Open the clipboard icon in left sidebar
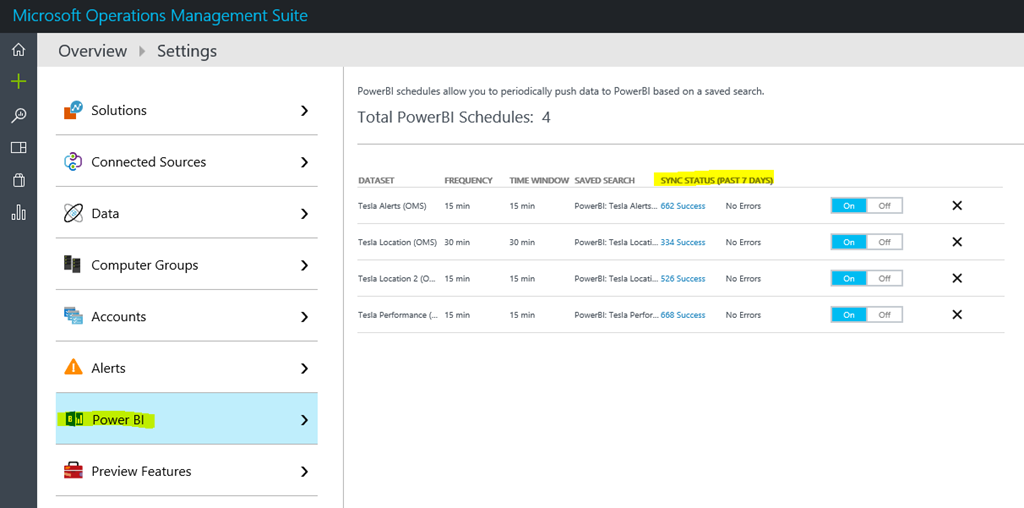 click(x=18, y=180)
